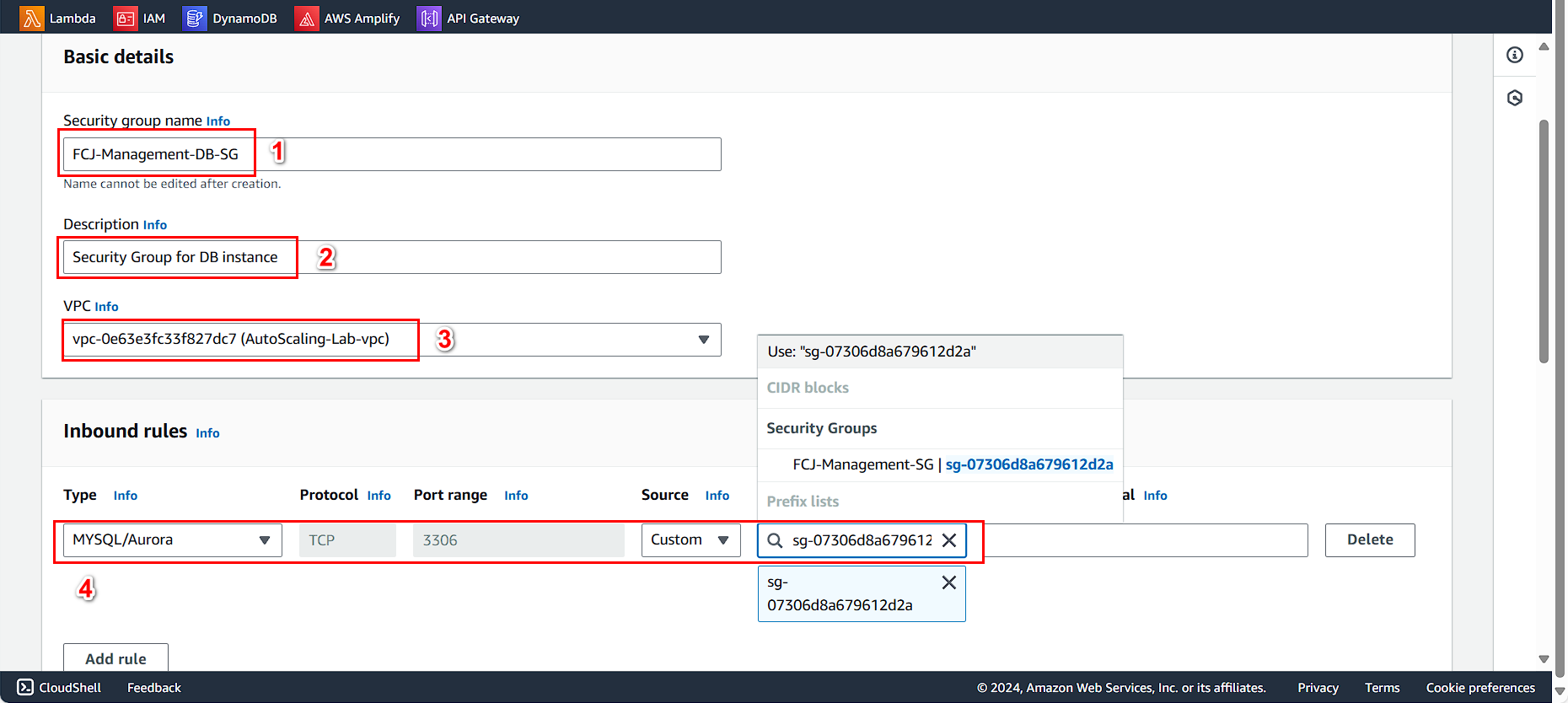Open the DynamoDB service shortcut icon
The image size is (1568, 703).
pos(194,18)
